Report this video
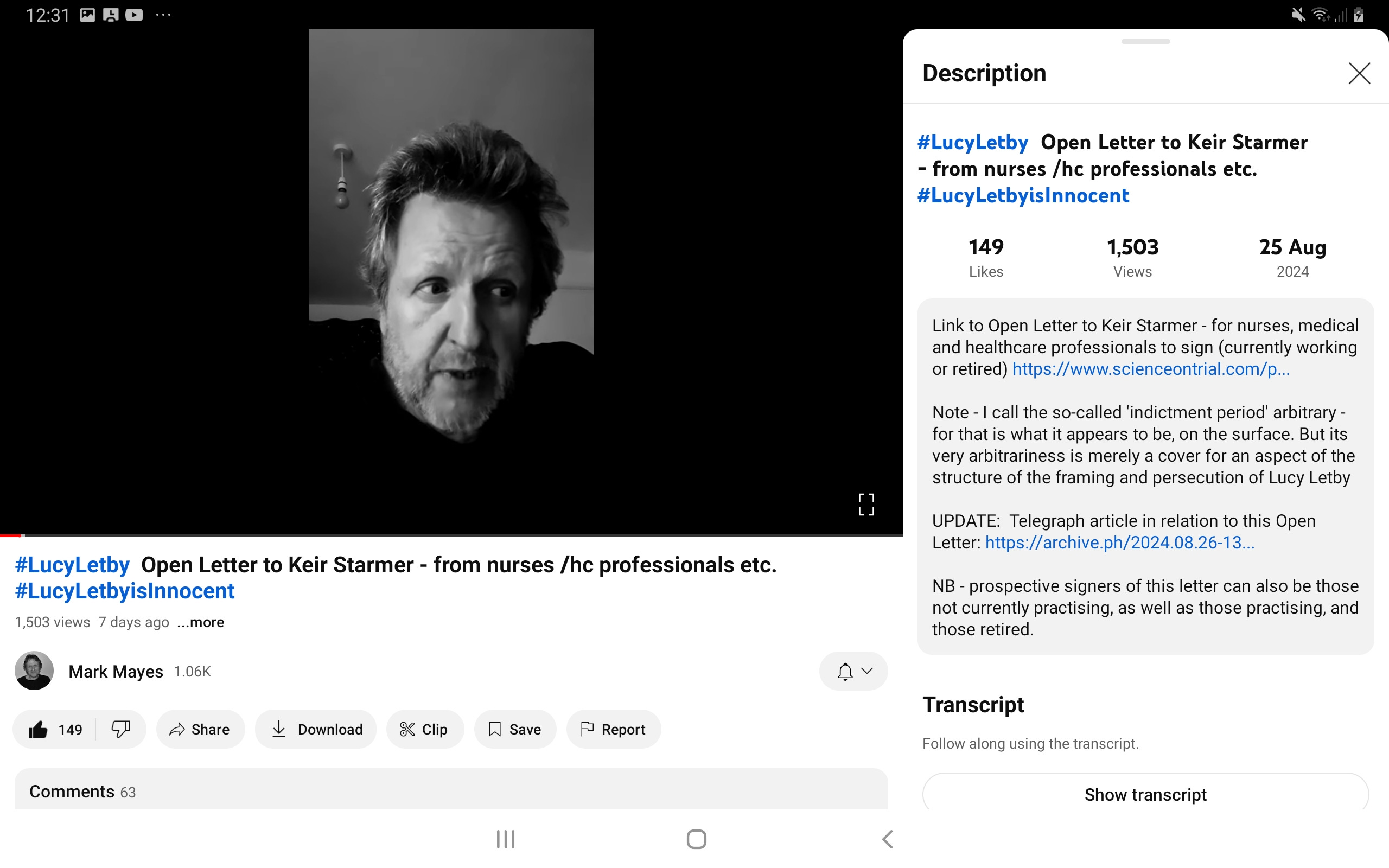The image size is (1389, 868). coord(614,729)
